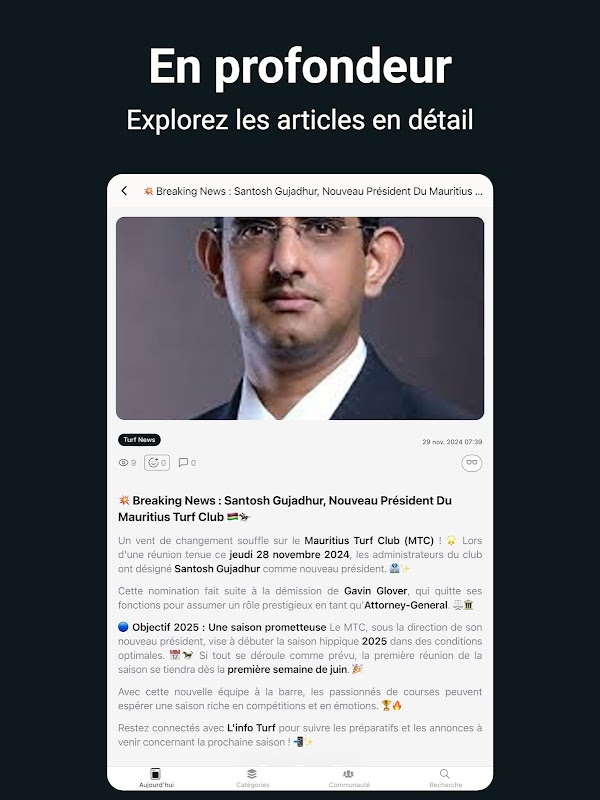Select the Turf News category tag
600x800 pixels.
pos(139,440)
